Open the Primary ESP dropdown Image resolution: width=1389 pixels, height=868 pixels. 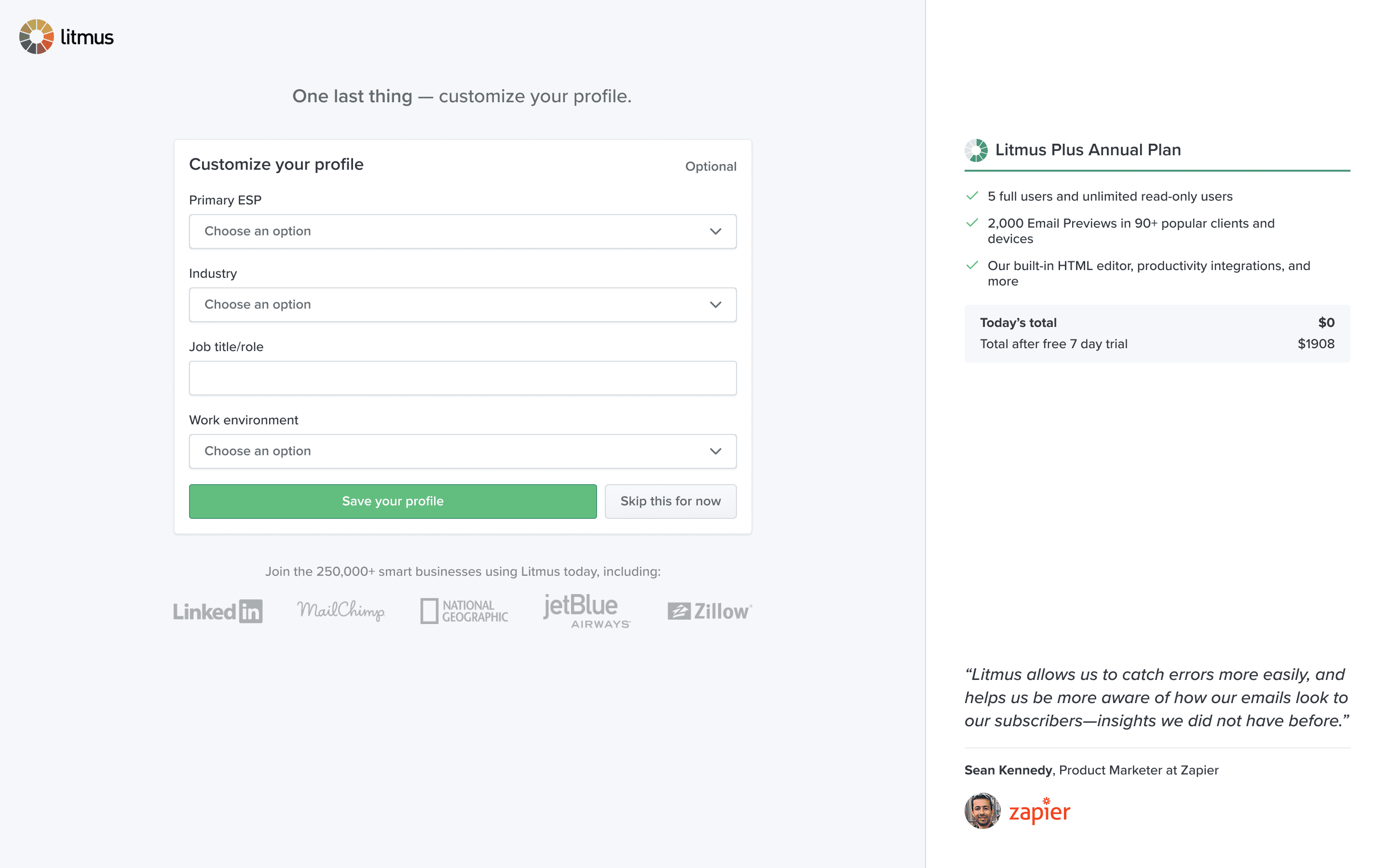(462, 231)
